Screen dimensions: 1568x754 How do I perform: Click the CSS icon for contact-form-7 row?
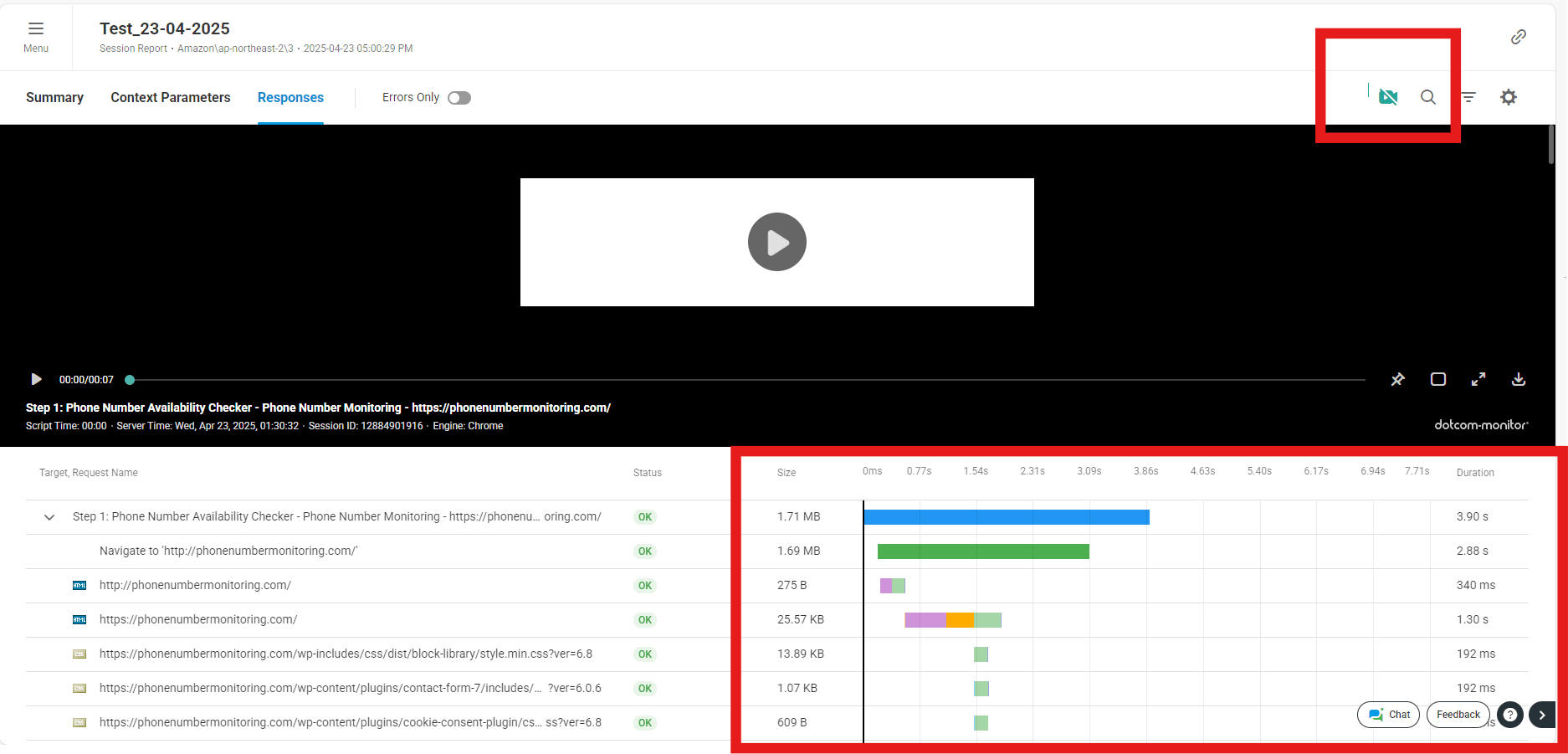[x=79, y=689]
